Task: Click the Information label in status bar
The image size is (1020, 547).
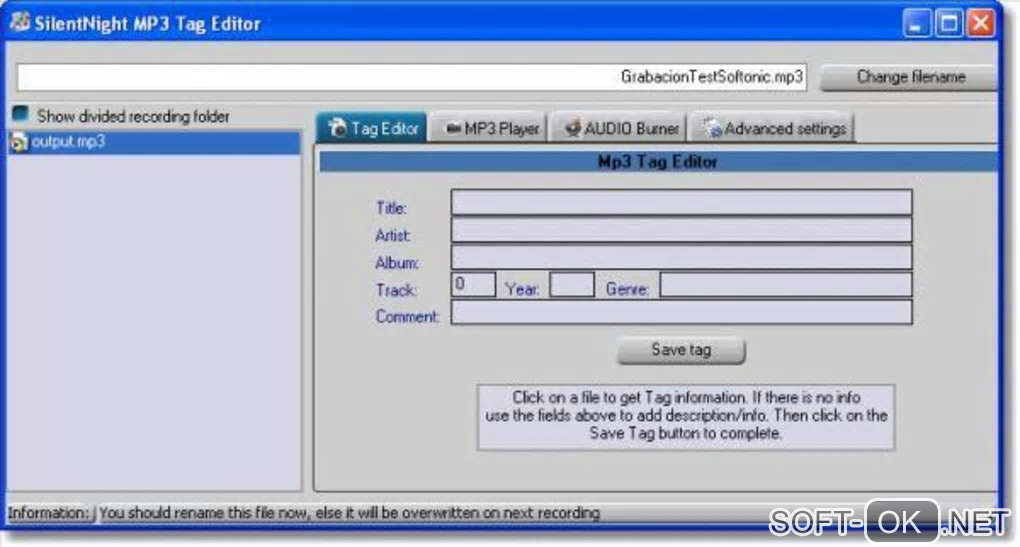Action: point(47,513)
